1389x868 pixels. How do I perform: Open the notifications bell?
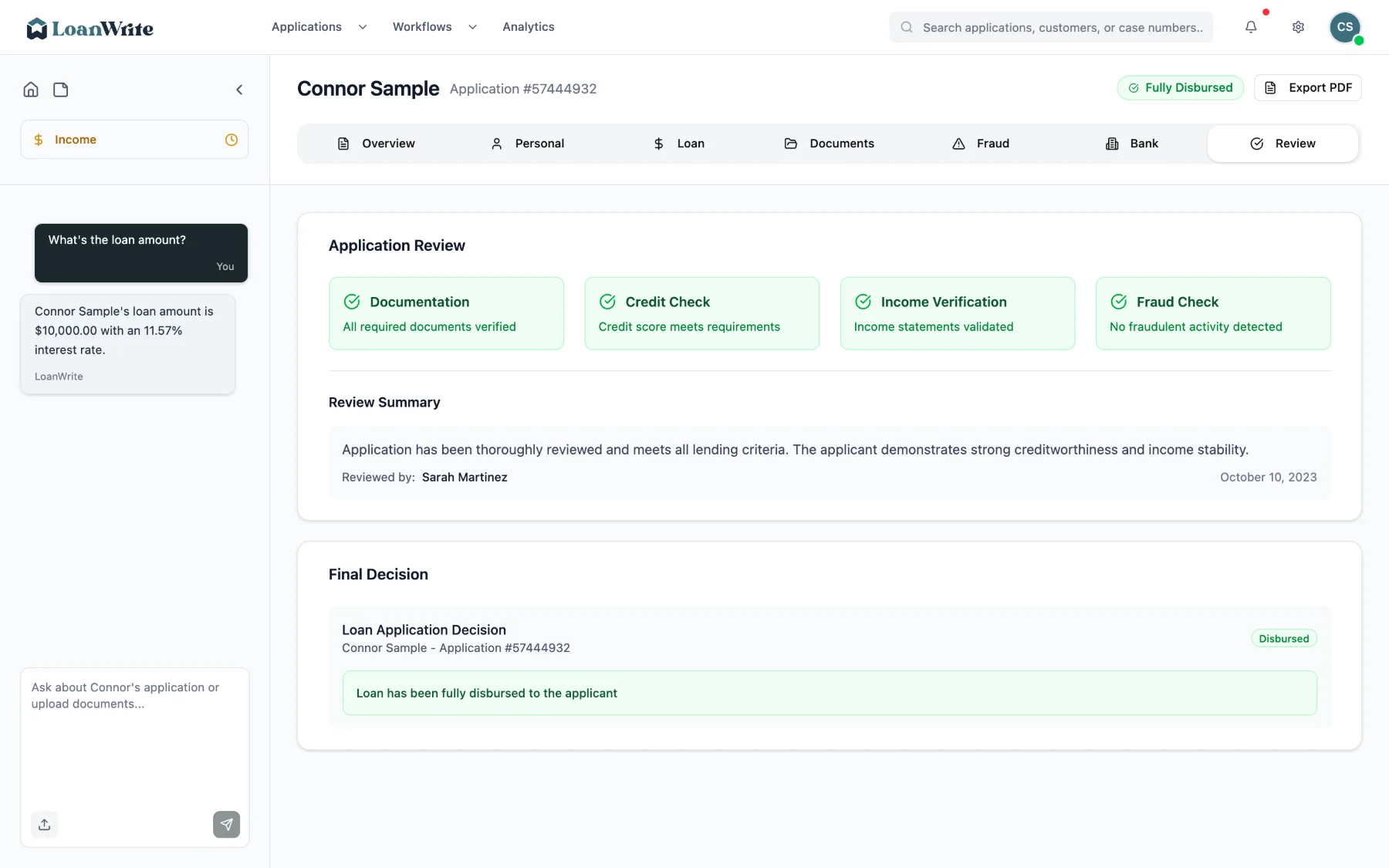(x=1251, y=27)
